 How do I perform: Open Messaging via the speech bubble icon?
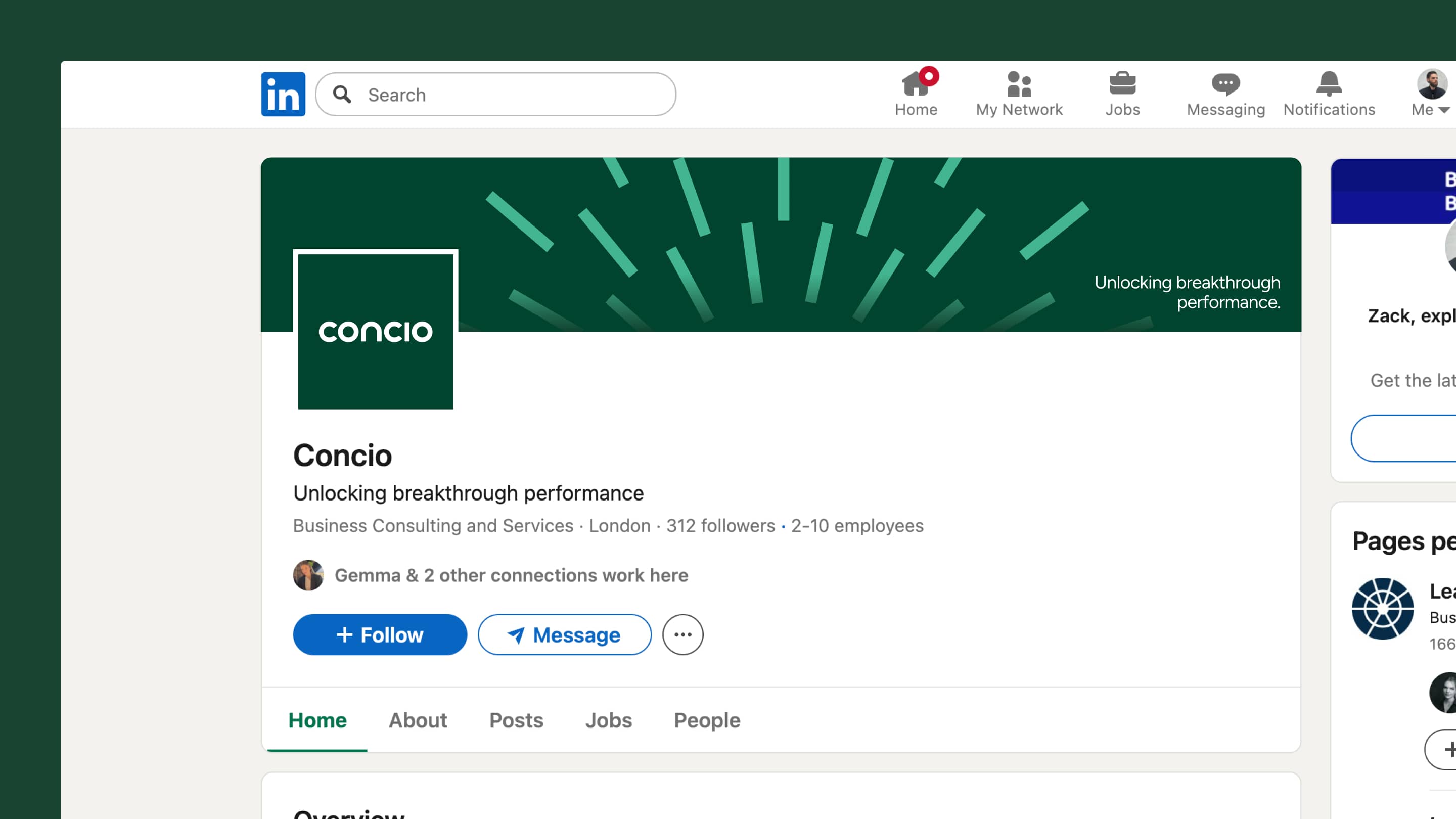point(1225,85)
